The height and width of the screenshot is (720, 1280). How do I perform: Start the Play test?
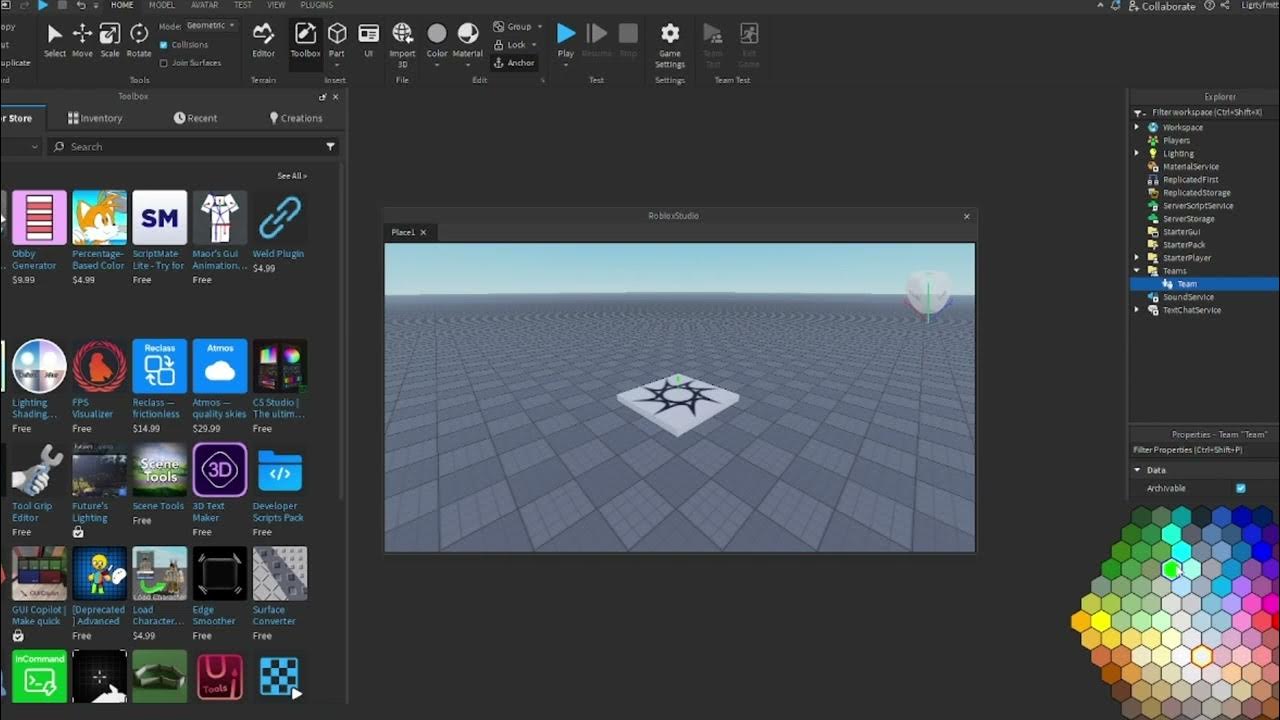click(x=566, y=40)
